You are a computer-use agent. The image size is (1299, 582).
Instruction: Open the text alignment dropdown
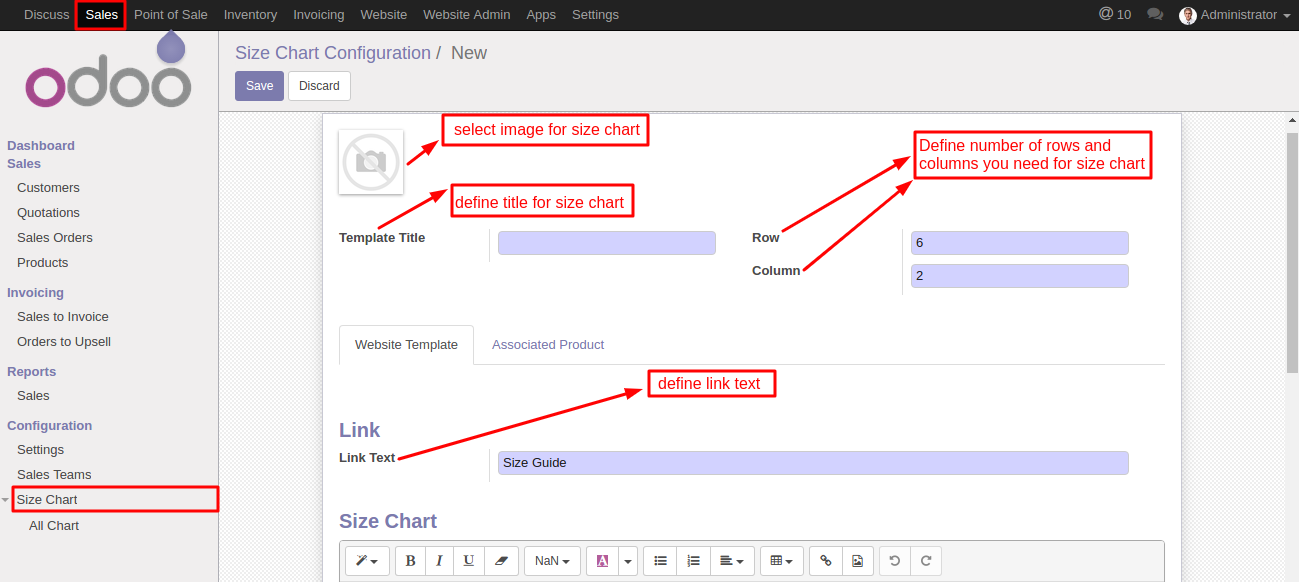pos(732,560)
